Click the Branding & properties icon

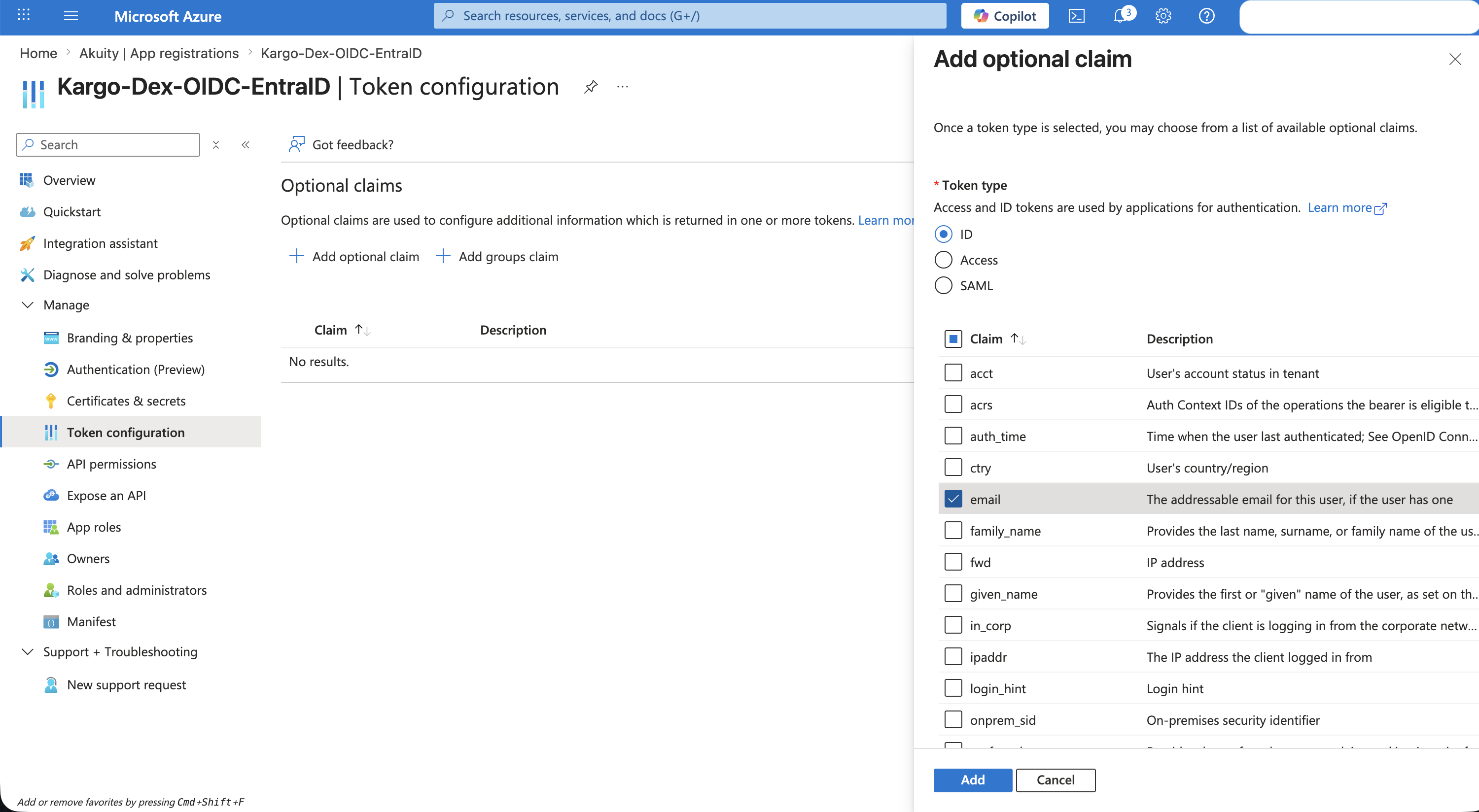click(50, 338)
